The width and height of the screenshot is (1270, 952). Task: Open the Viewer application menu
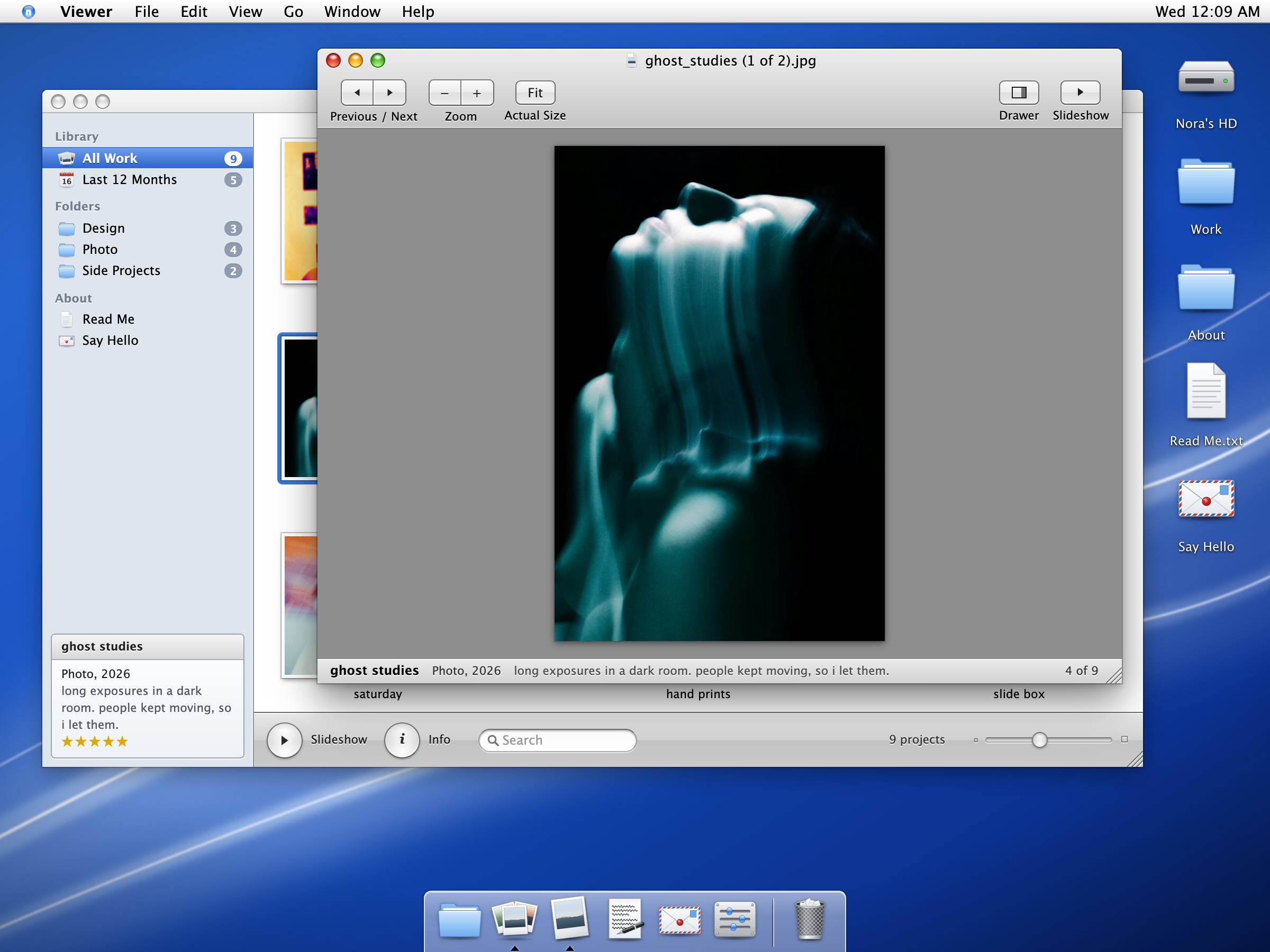click(x=86, y=12)
